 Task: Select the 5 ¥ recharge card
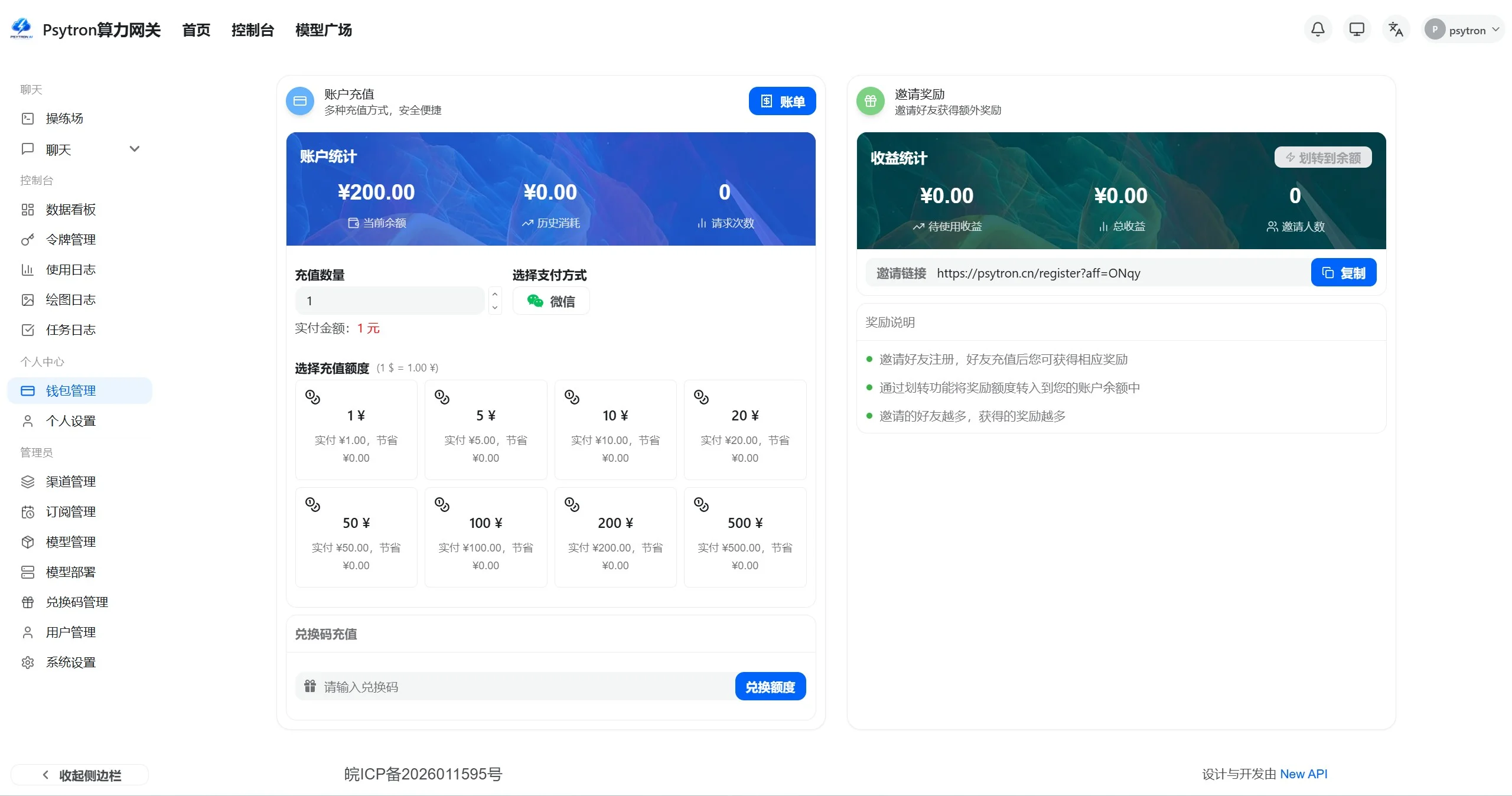point(485,429)
